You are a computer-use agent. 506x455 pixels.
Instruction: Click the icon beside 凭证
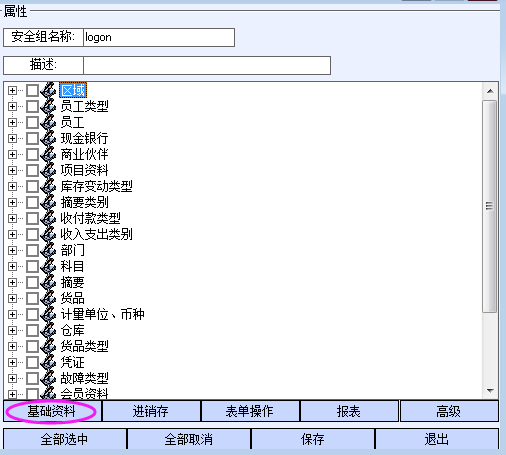pos(48,362)
